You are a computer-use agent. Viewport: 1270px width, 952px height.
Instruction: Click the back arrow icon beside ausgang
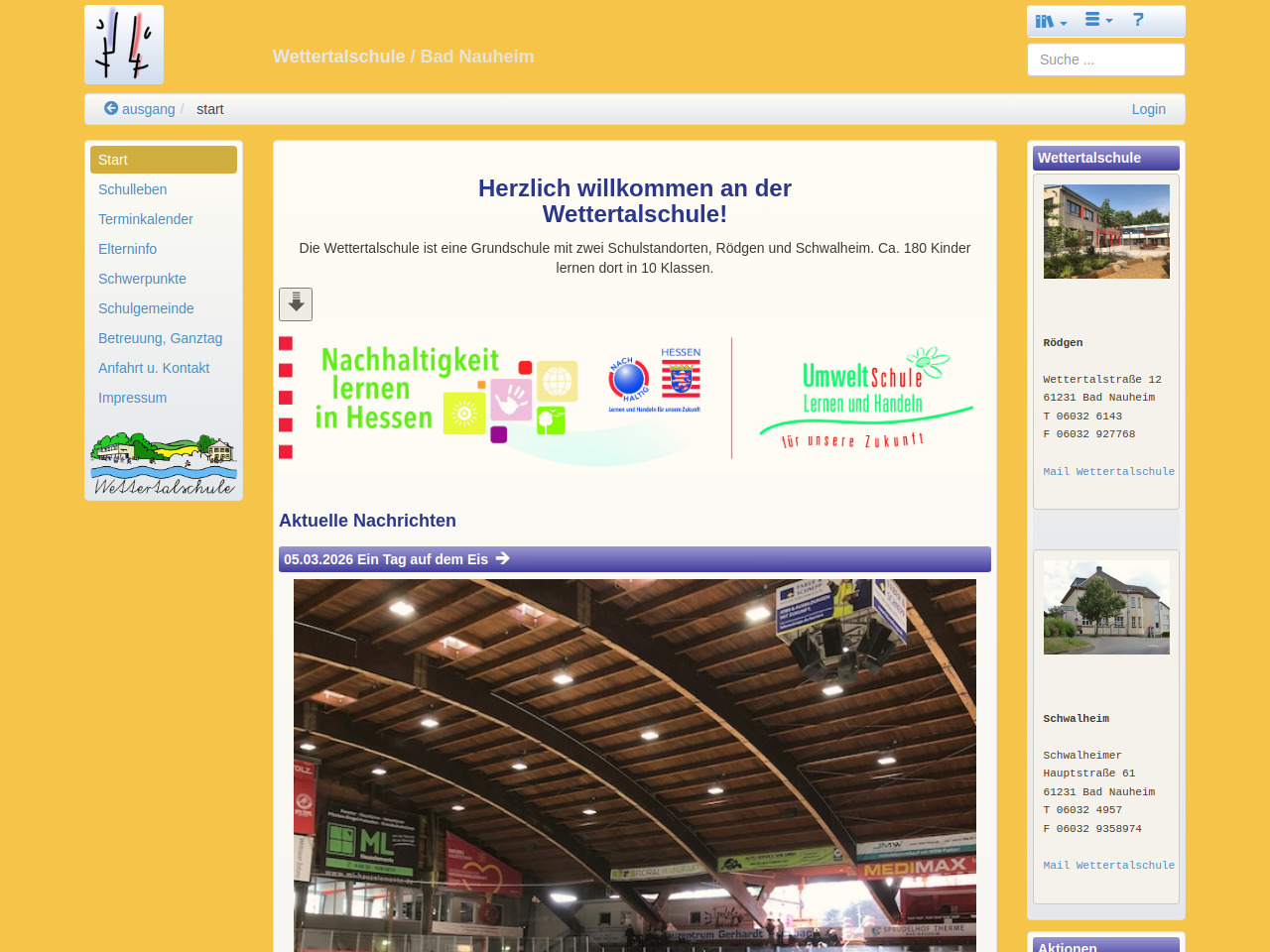coord(111,108)
